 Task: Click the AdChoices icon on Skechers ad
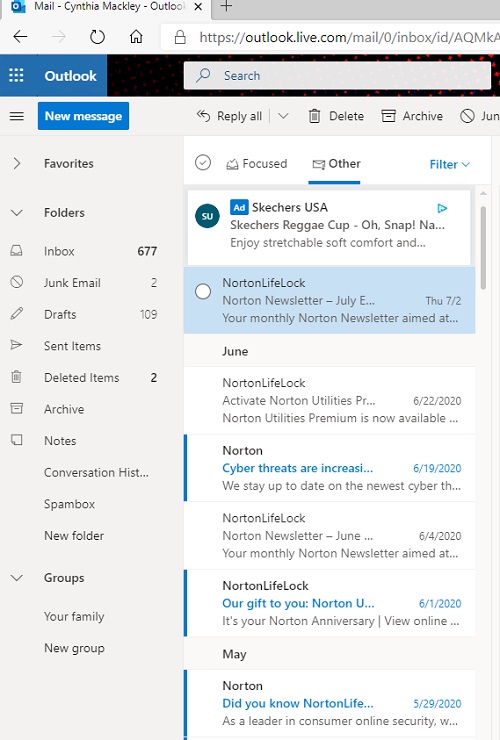click(442, 208)
